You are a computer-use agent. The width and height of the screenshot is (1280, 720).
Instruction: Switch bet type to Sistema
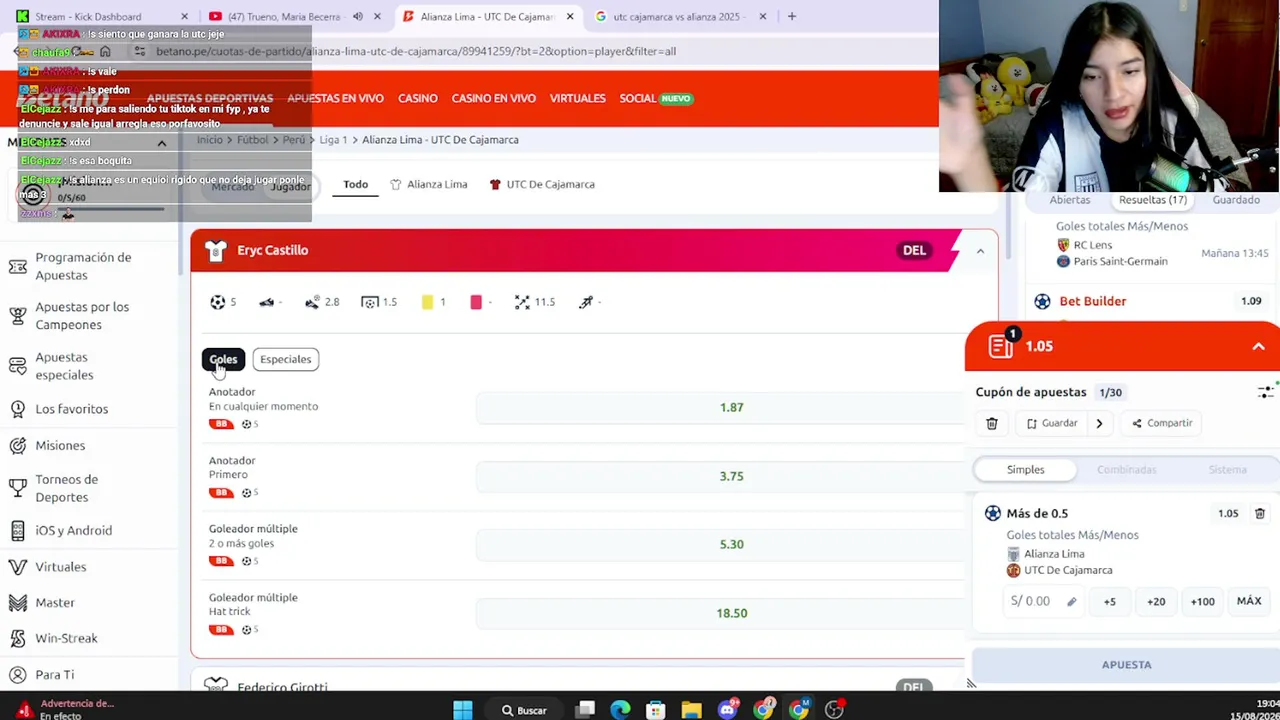1227,470
